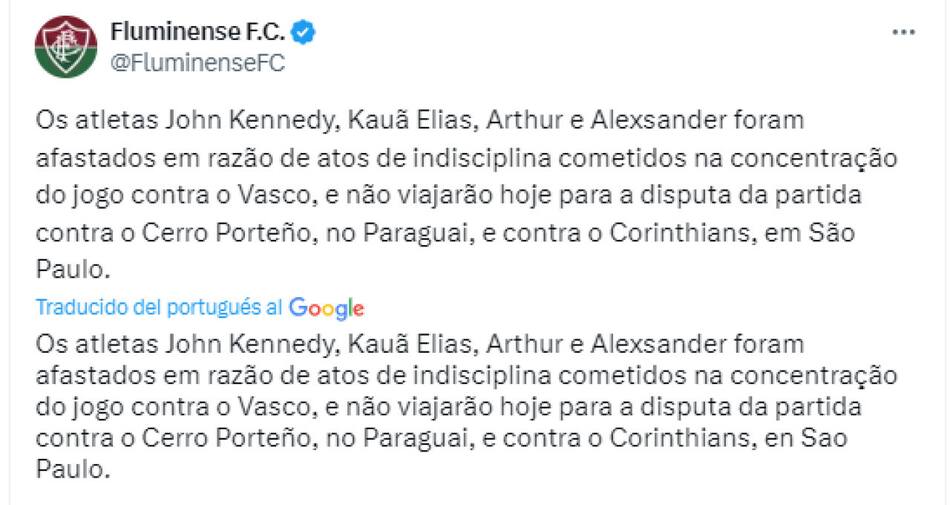Click the Fluminense crest profile picture

click(65, 46)
